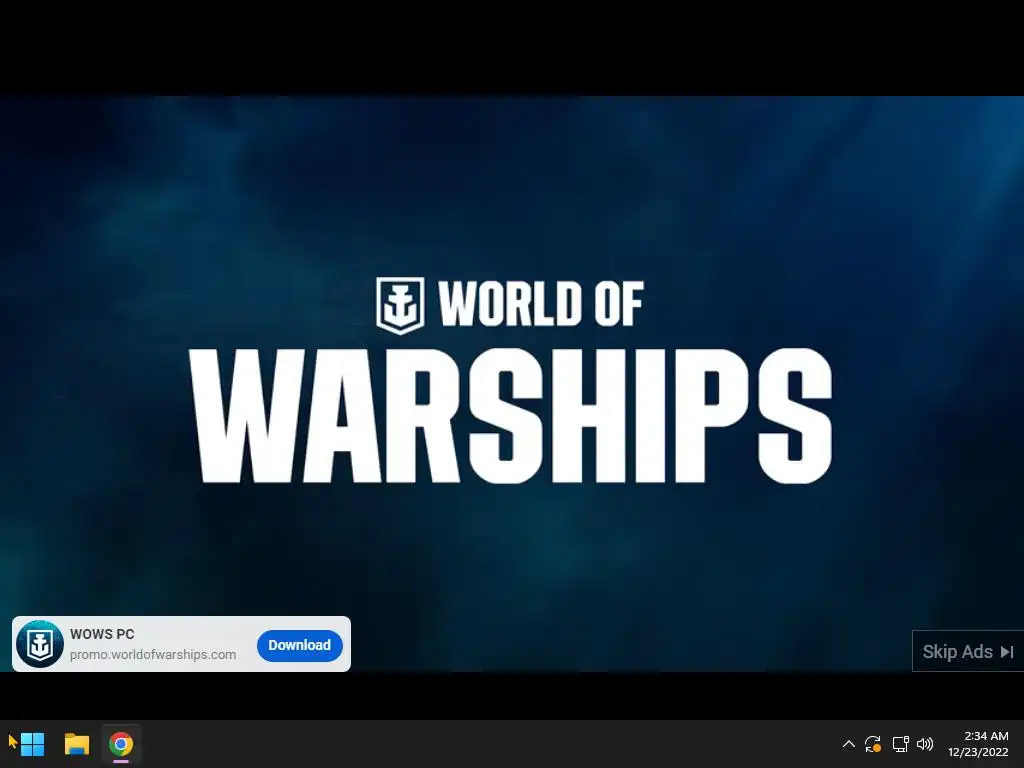1024x768 pixels.
Task: Open the sync update tray icon
Action: pos(872,744)
